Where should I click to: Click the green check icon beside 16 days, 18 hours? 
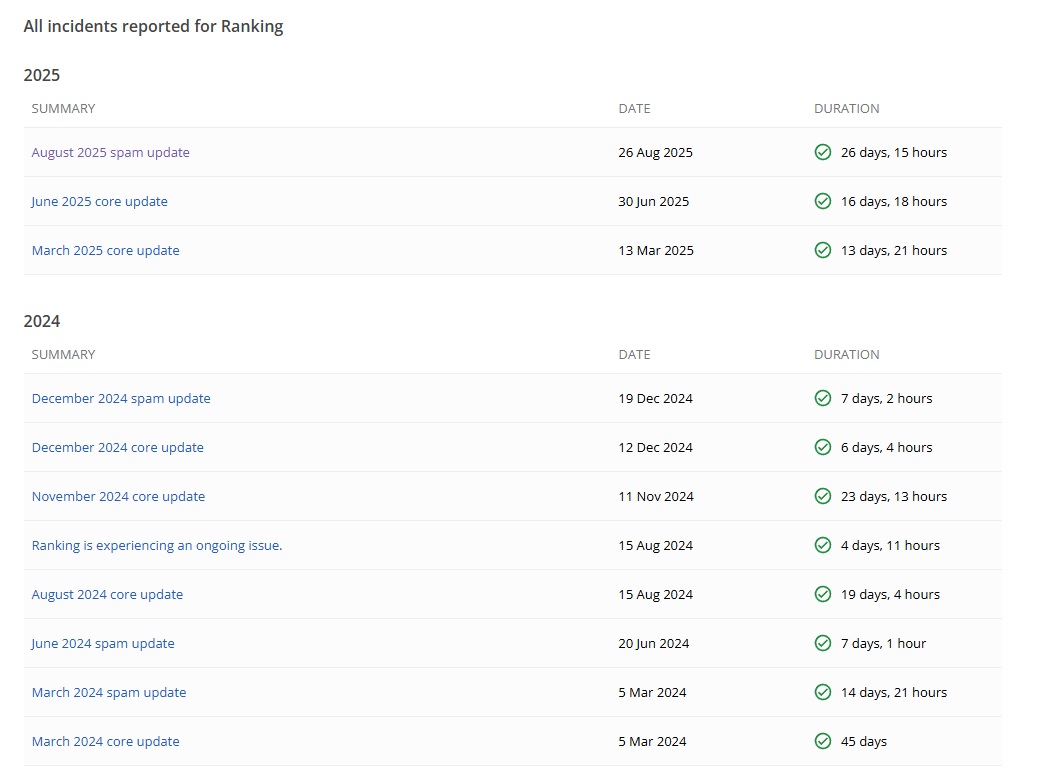(x=823, y=202)
